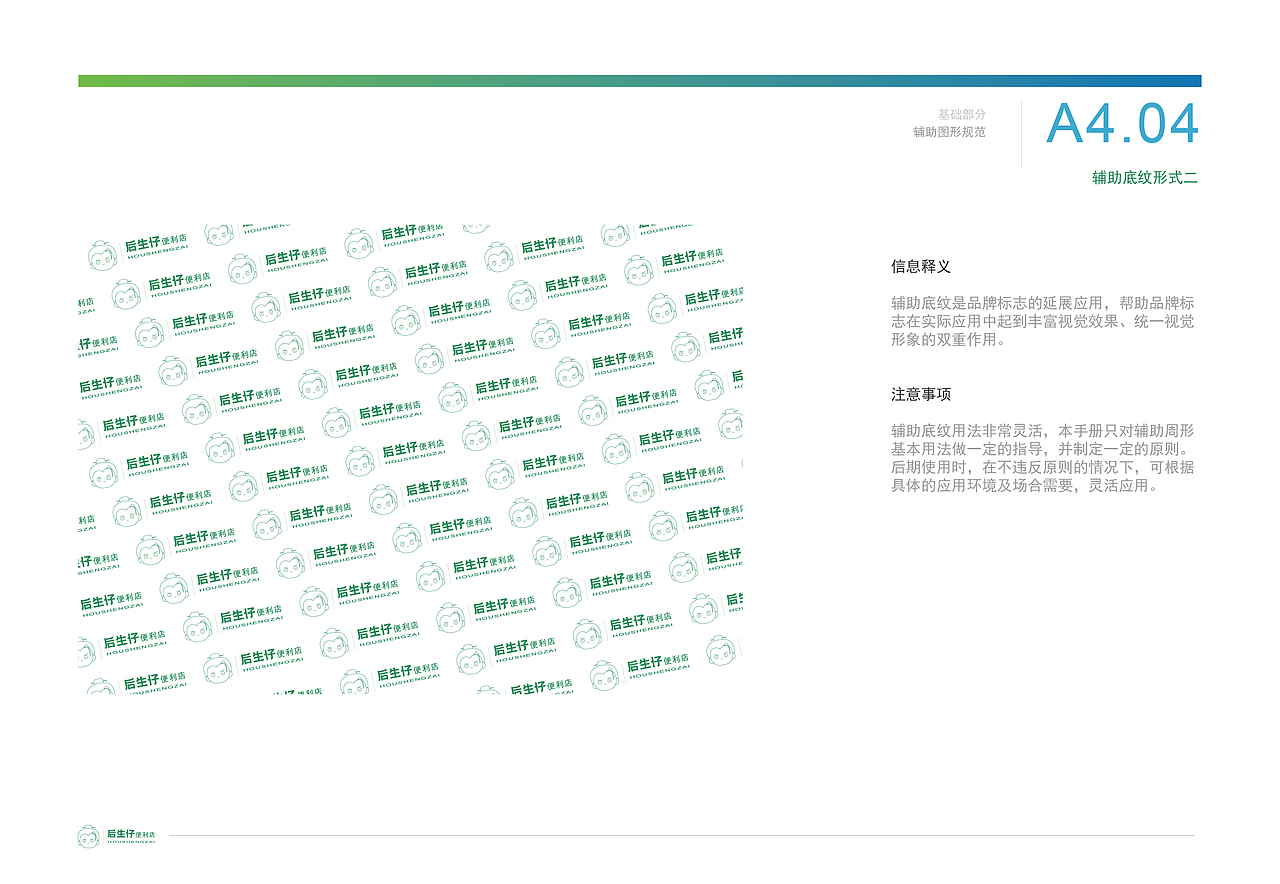
Task: Click the 基础部分 section label
Action: coord(961,115)
